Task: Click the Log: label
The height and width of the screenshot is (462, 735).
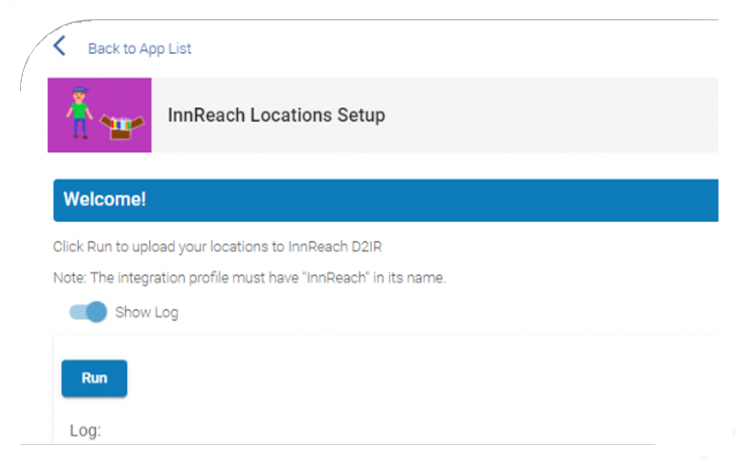Action: click(x=85, y=431)
